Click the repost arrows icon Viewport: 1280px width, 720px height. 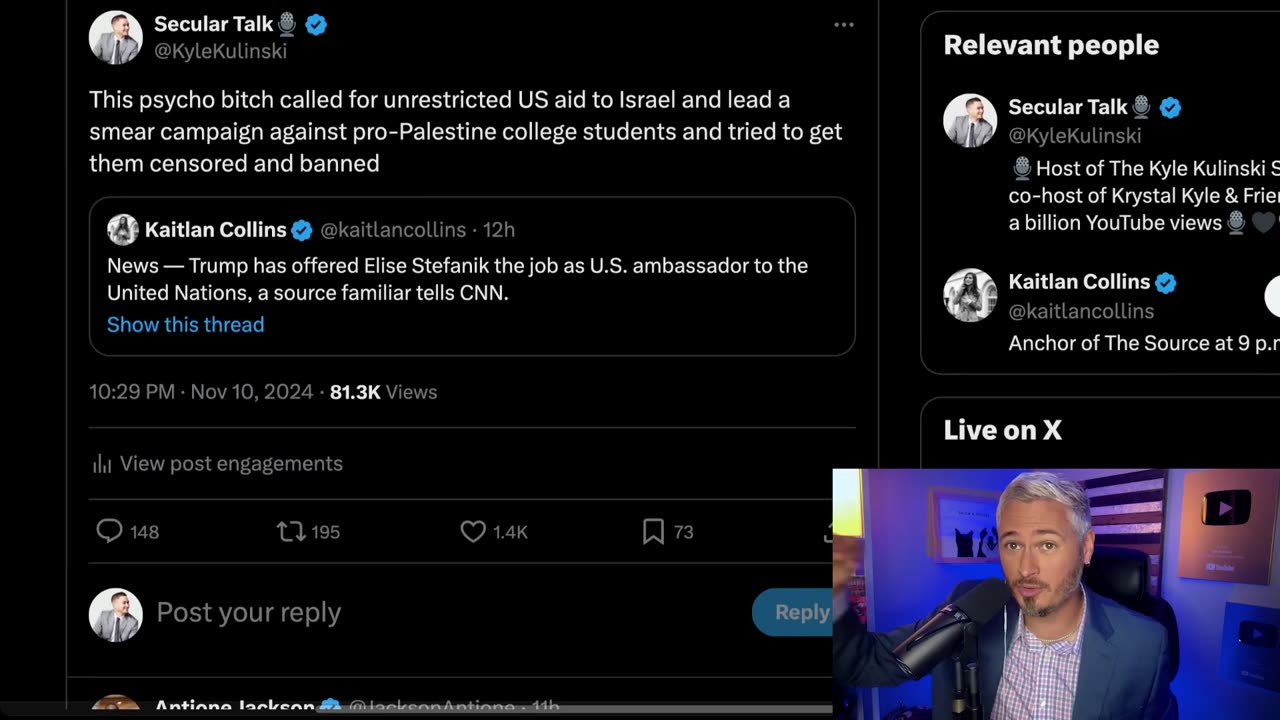coord(291,531)
